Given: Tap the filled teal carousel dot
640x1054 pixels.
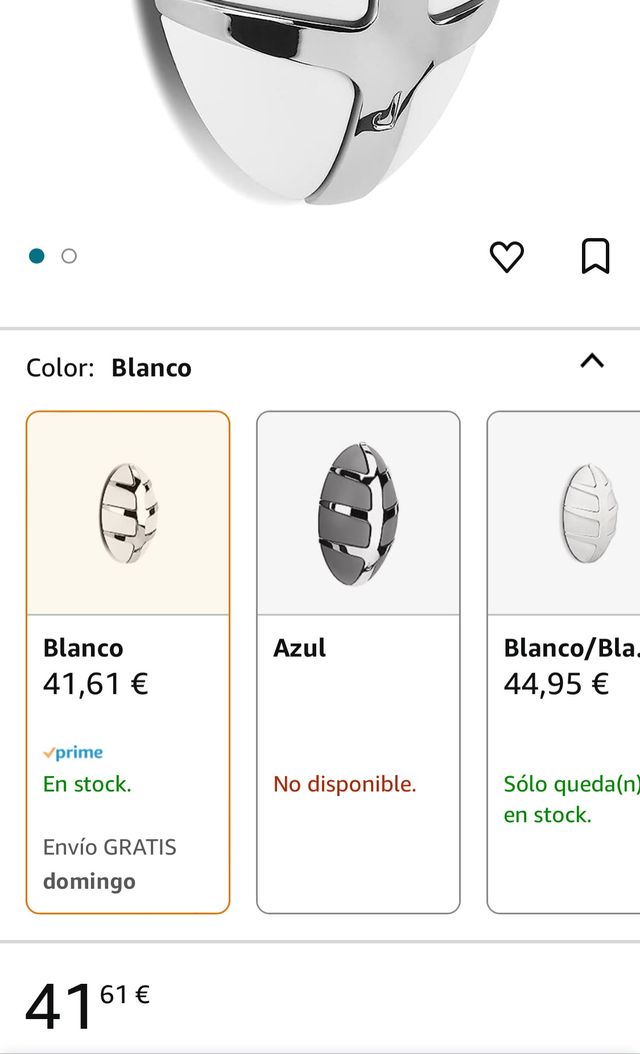Looking at the screenshot, I should (x=38, y=256).
